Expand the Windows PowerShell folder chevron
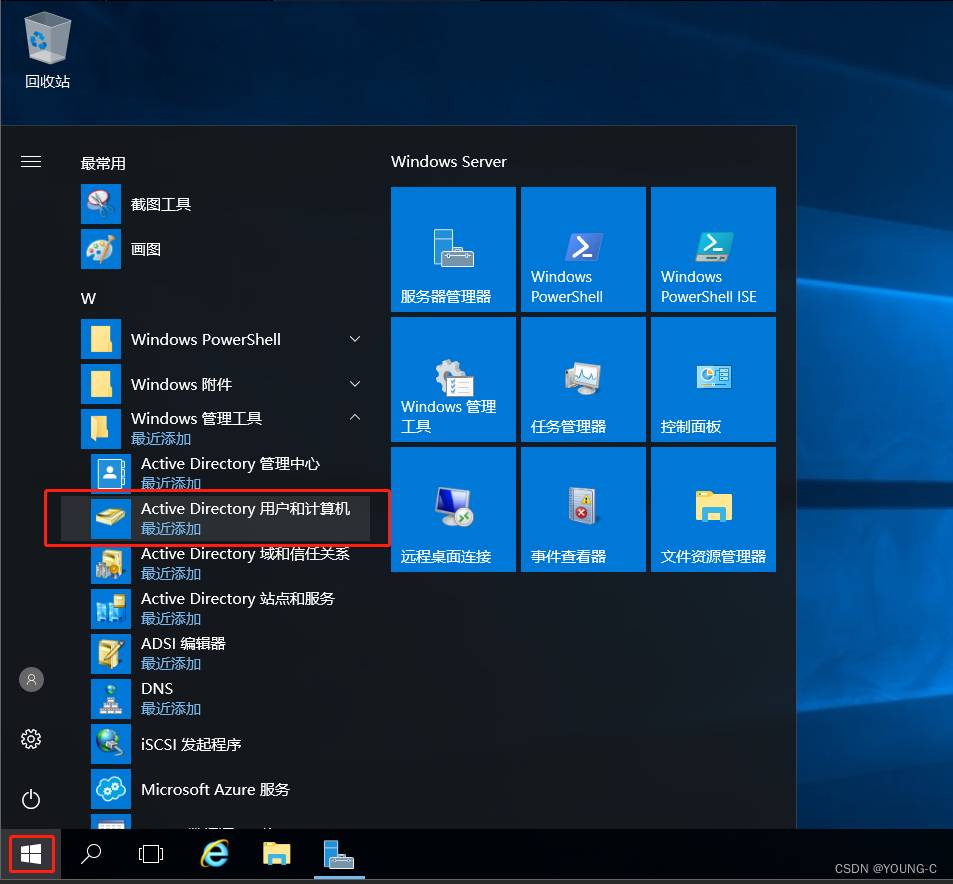The height and width of the screenshot is (884, 953). tap(355, 340)
